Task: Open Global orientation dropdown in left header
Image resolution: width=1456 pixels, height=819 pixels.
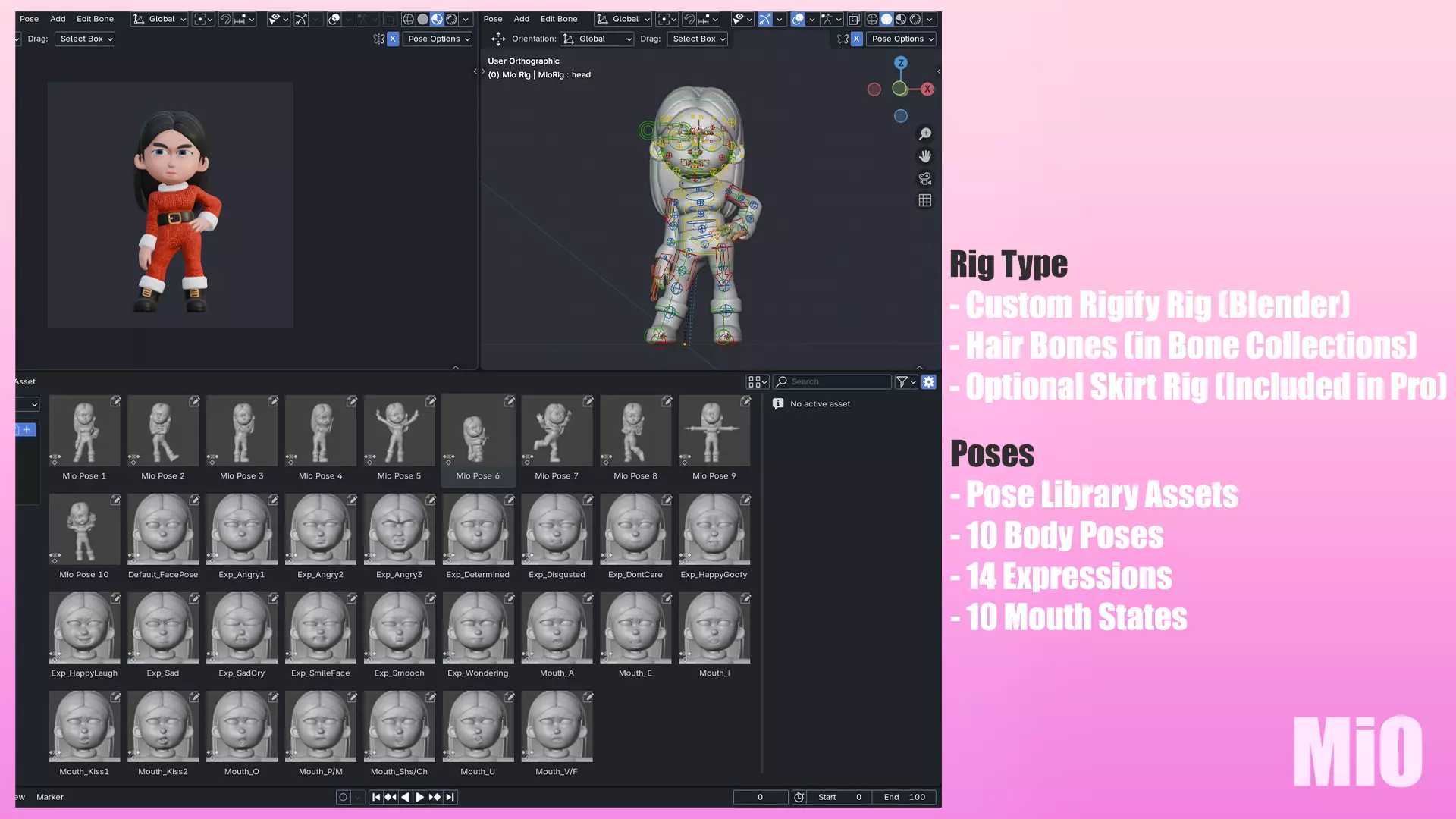Action: [x=159, y=19]
